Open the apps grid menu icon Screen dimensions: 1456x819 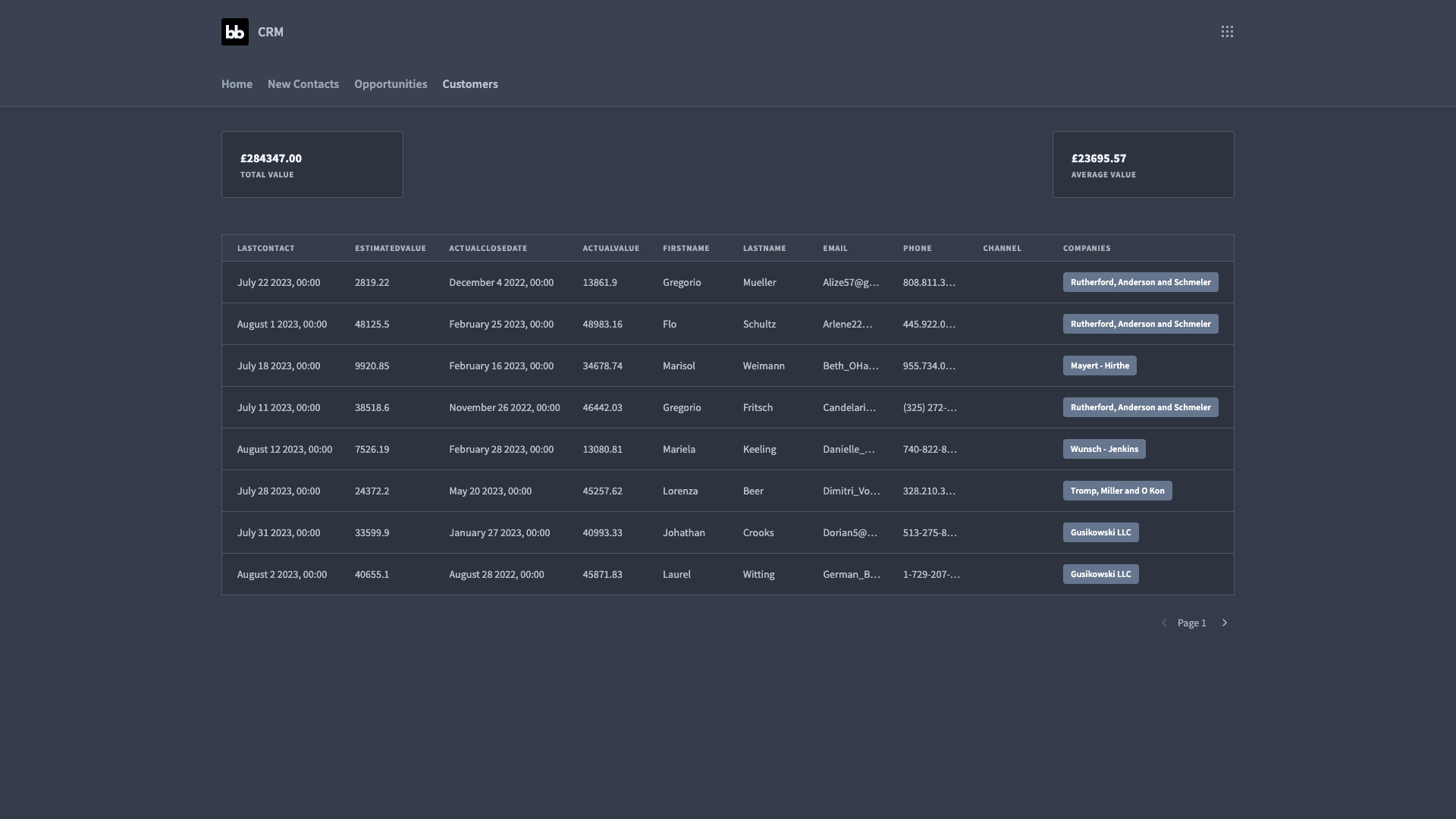(1227, 32)
